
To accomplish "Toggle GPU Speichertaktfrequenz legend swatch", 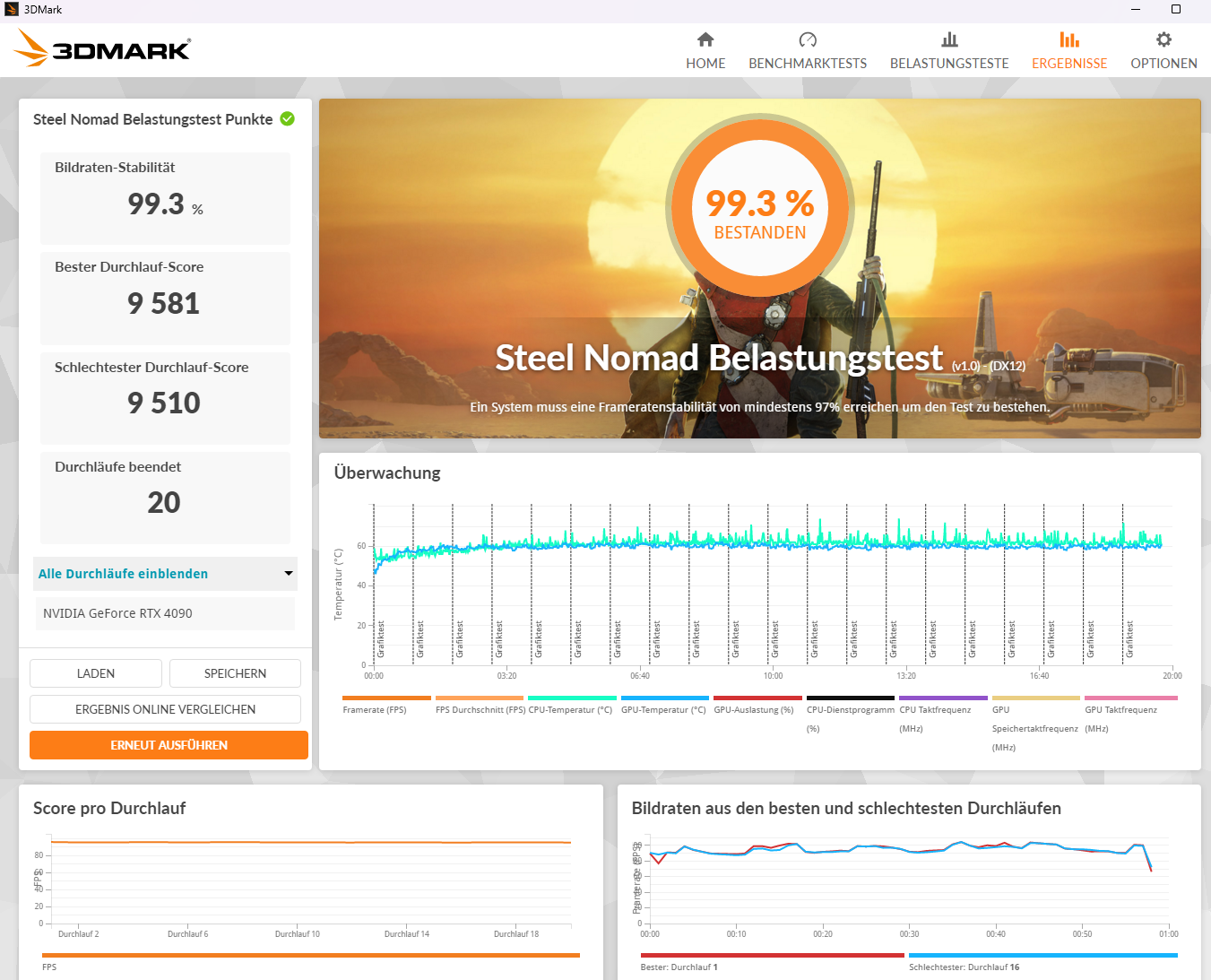I will pyautogui.click(x=1036, y=698).
